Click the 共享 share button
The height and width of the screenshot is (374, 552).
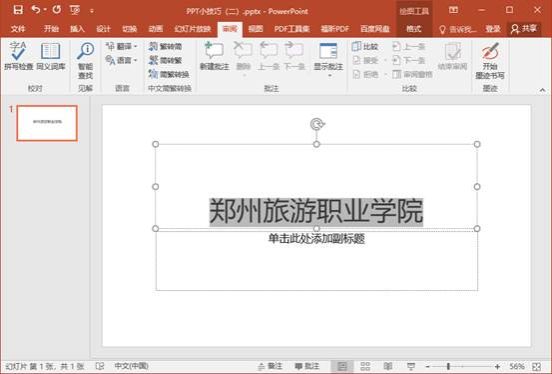pos(524,29)
